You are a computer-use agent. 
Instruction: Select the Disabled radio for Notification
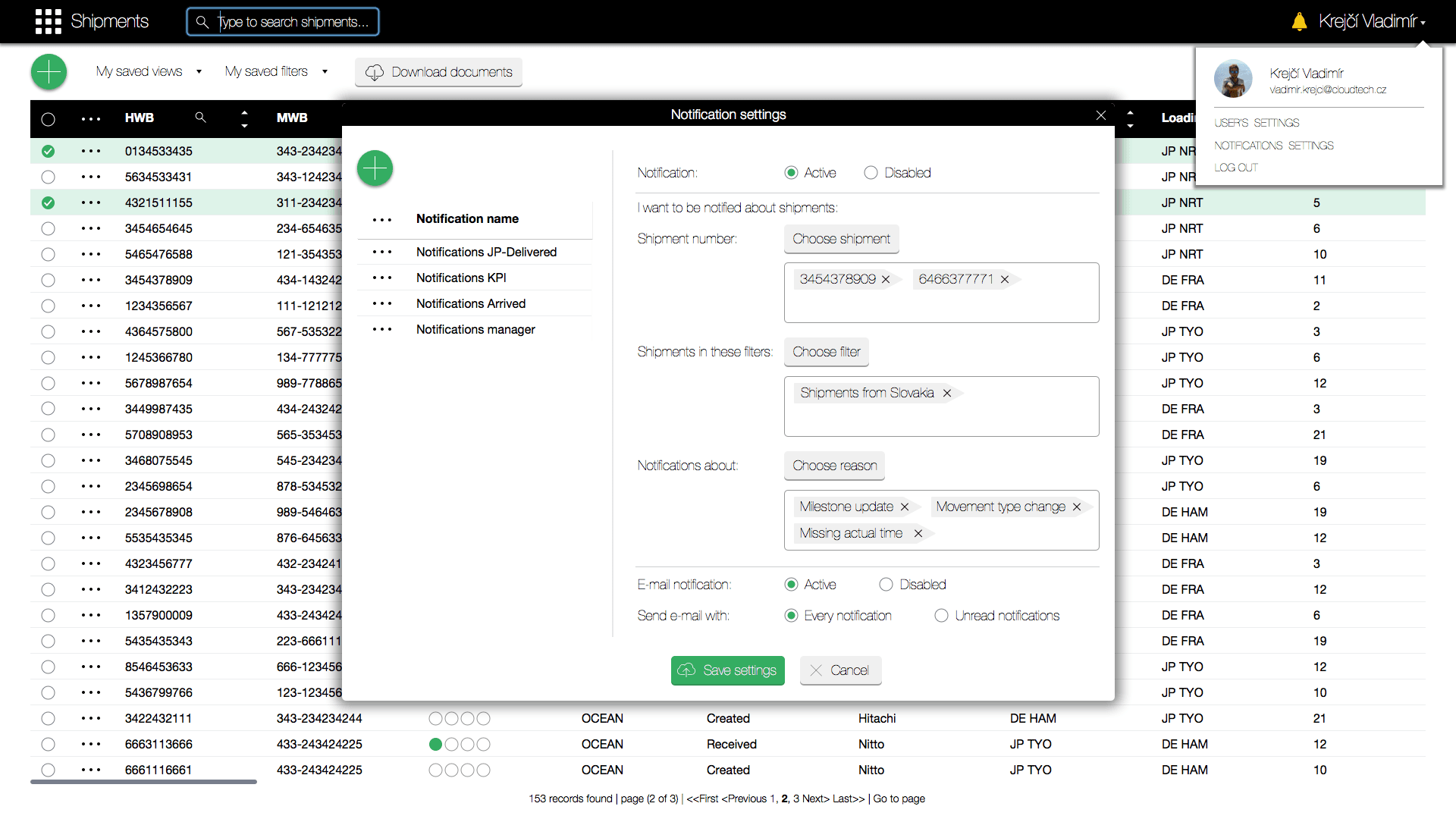click(871, 172)
